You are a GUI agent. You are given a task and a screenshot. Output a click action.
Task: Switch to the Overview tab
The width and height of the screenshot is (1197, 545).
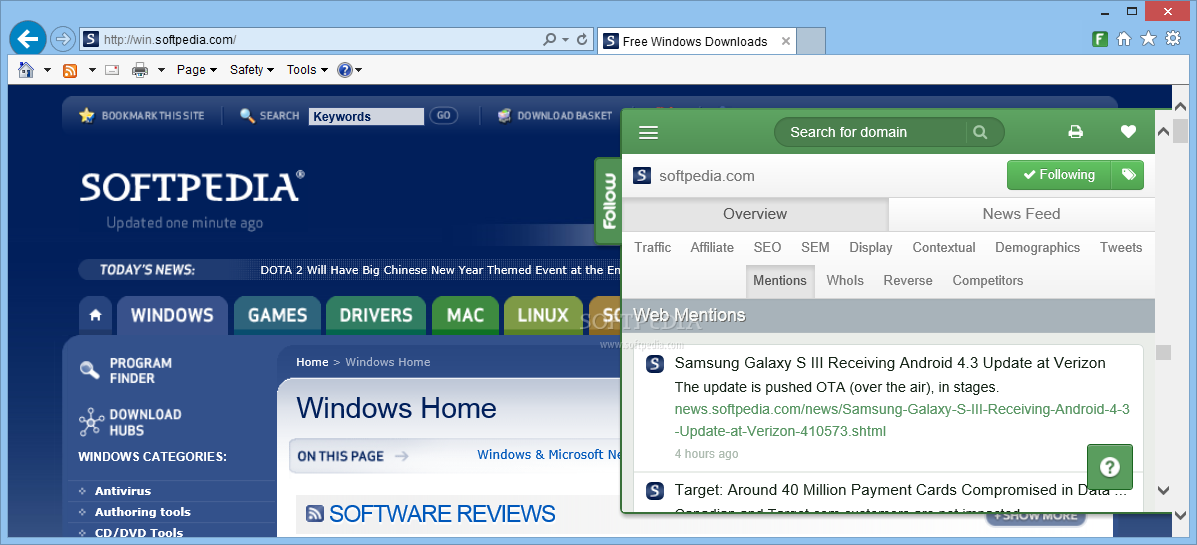click(x=755, y=214)
